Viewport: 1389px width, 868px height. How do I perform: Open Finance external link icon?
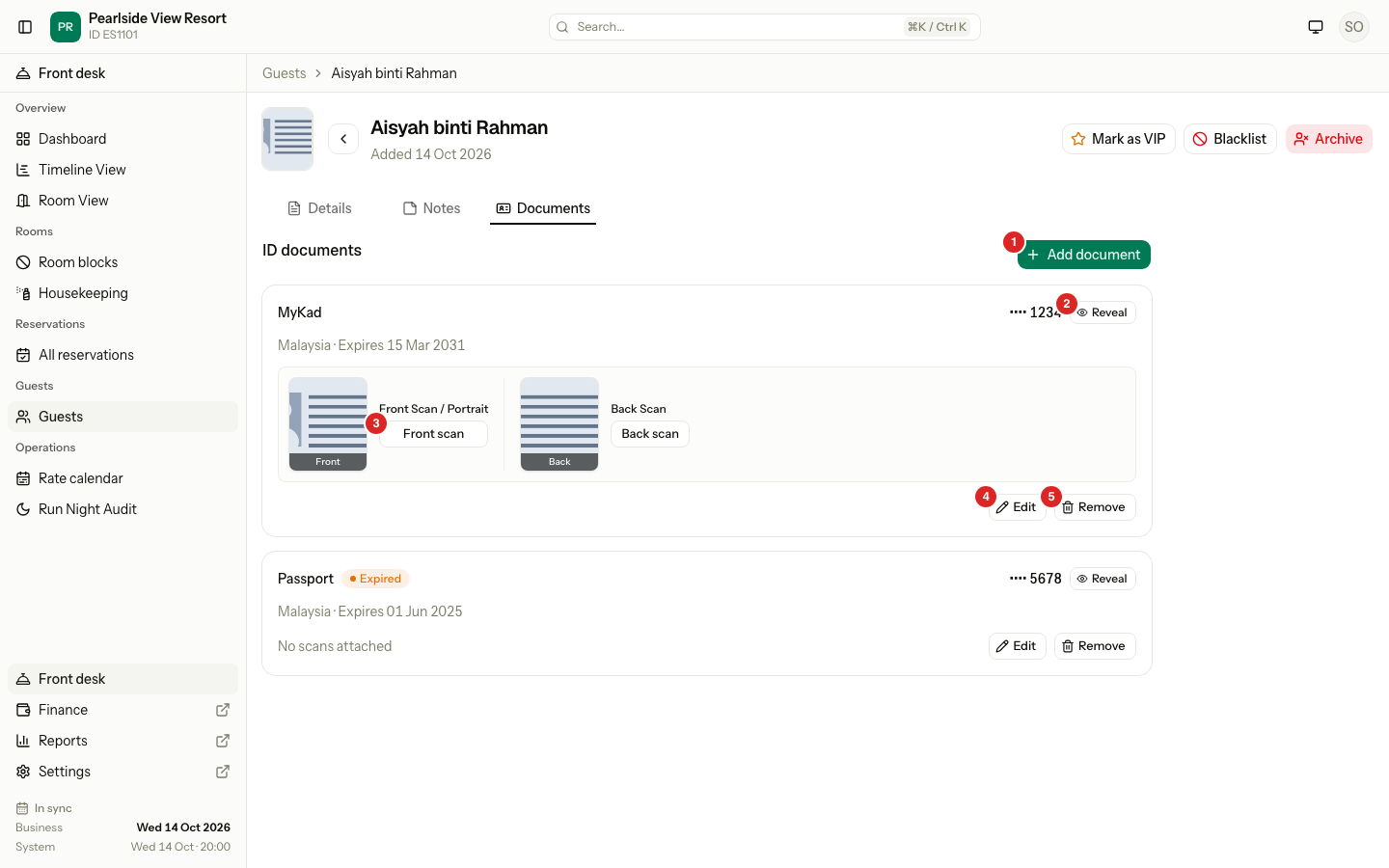(x=223, y=710)
